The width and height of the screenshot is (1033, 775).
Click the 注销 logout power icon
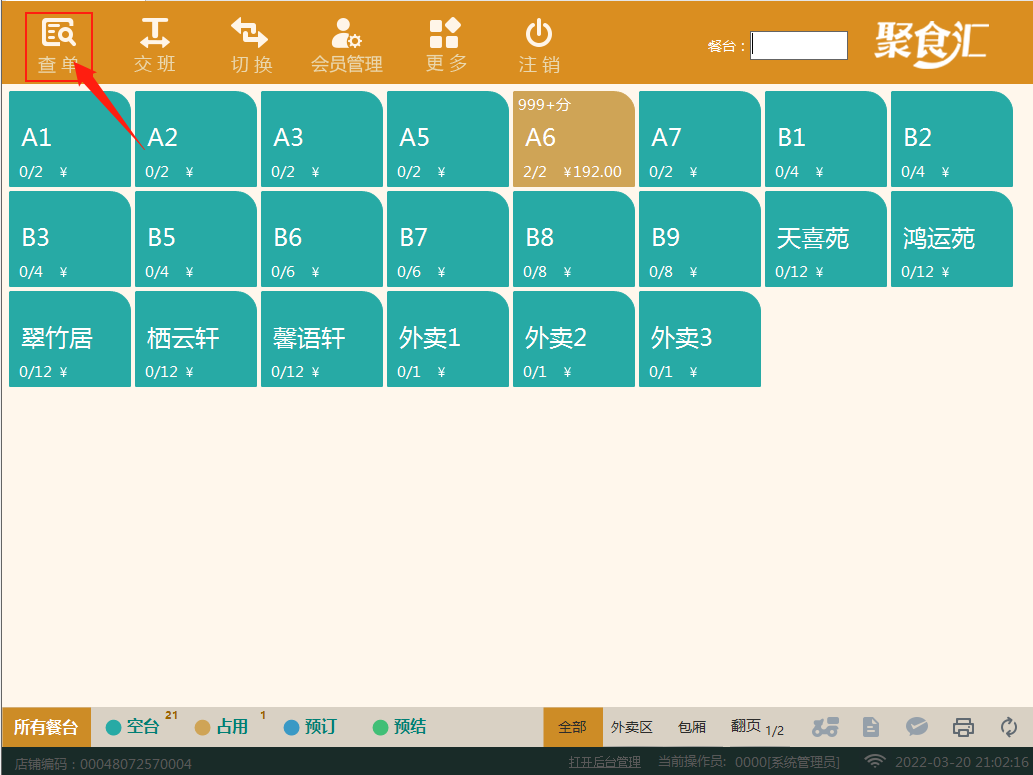tap(539, 46)
